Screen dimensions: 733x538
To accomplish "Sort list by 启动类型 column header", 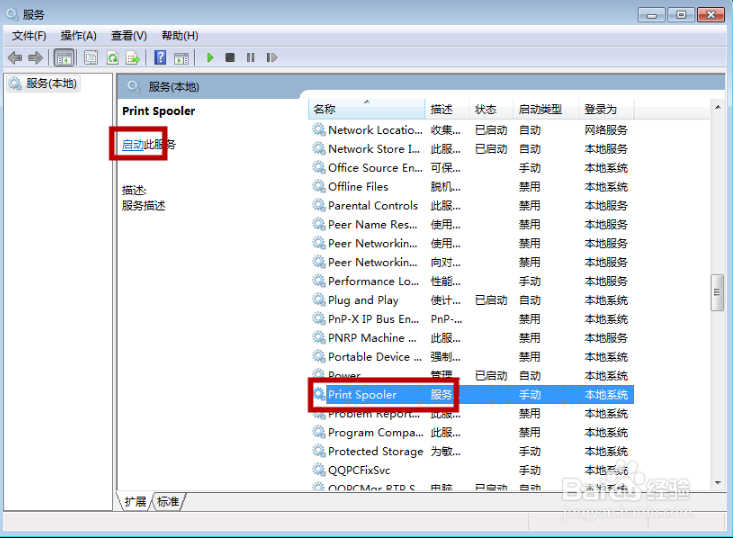I will click(540, 109).
